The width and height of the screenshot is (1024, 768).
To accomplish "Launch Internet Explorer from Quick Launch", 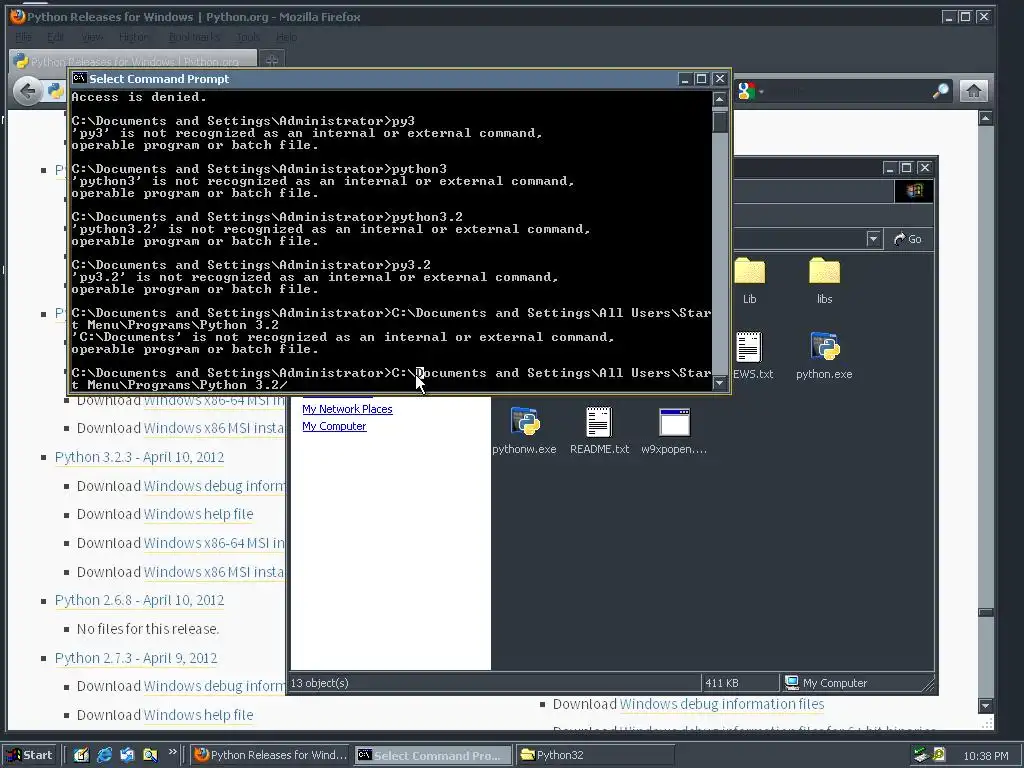I will 104,755.
